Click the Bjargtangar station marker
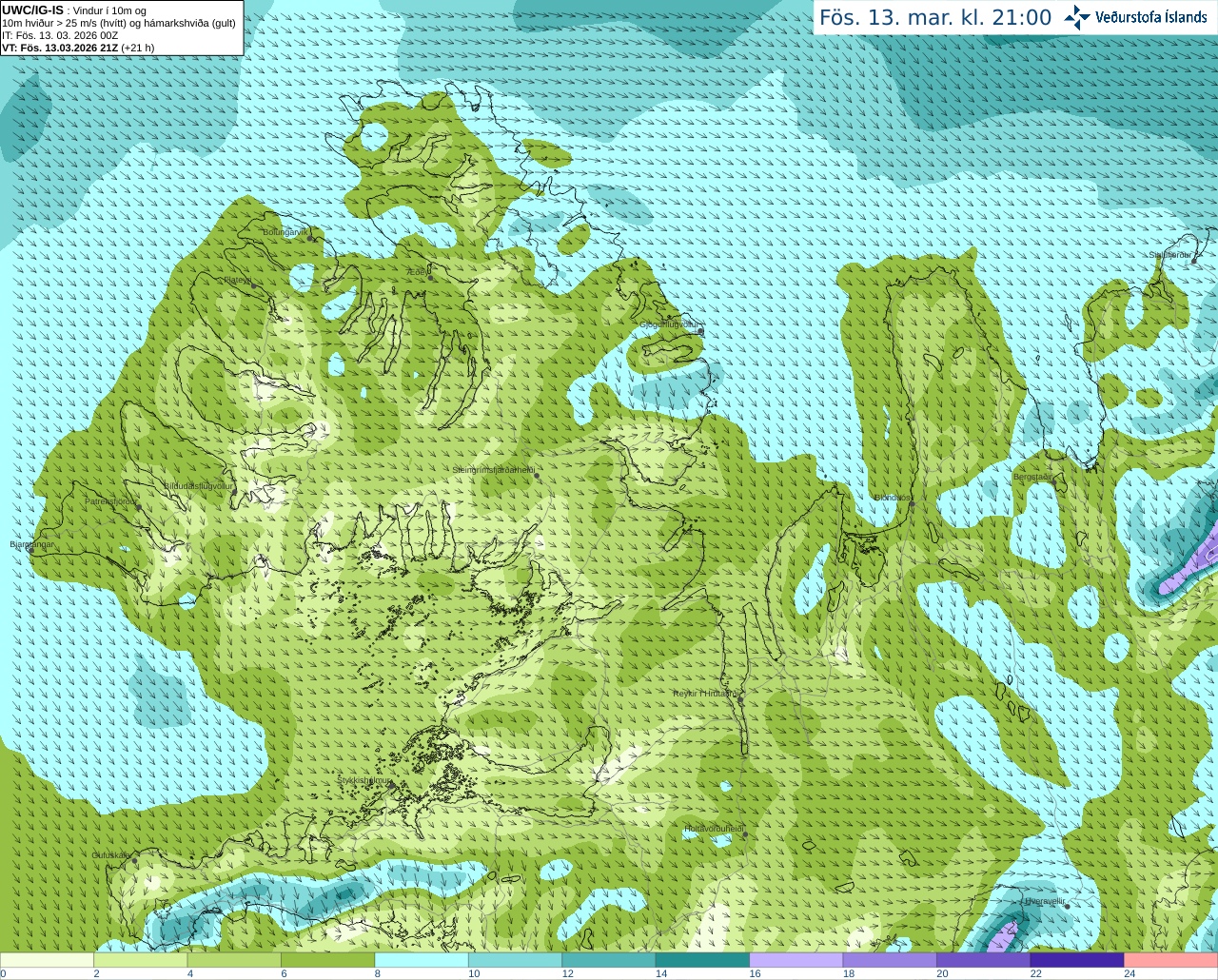The height and width of the screenshot is (980, 1218). (31, 550)
